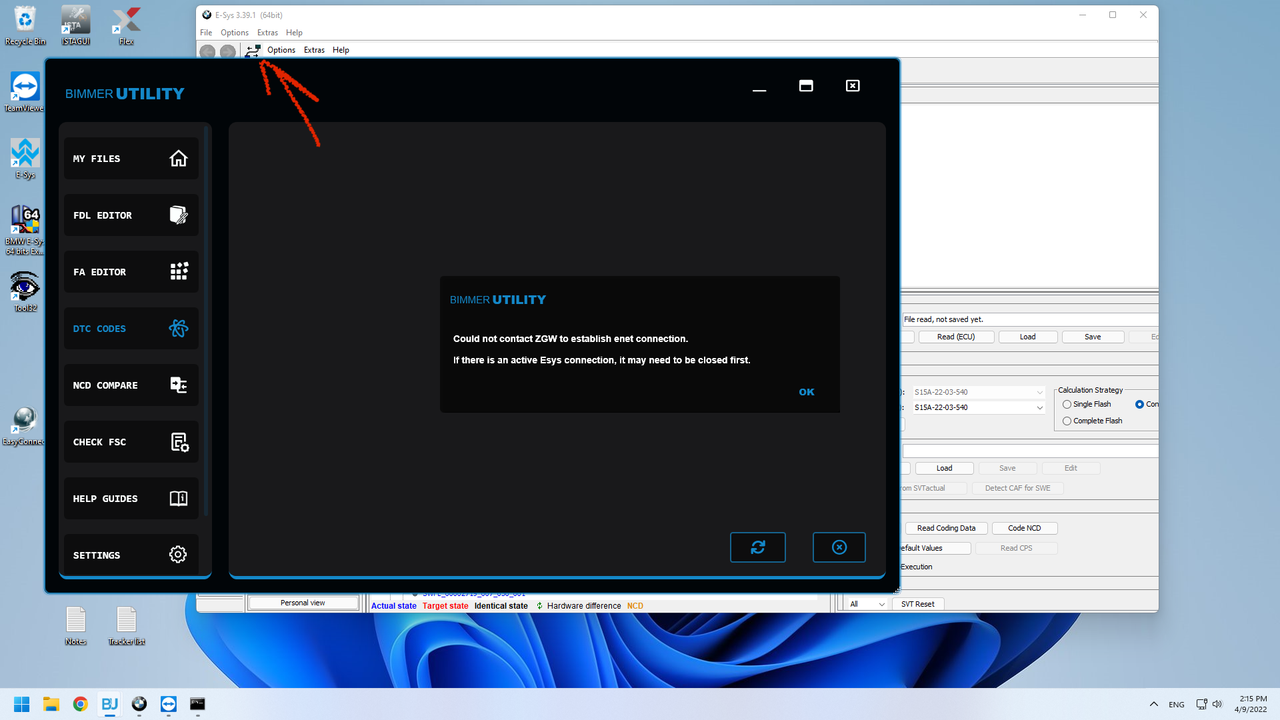The image size is (1280, 720).
Task: Open Settings gear in Bimmer Utility sidebar
Action: click(x=178, y=554)
